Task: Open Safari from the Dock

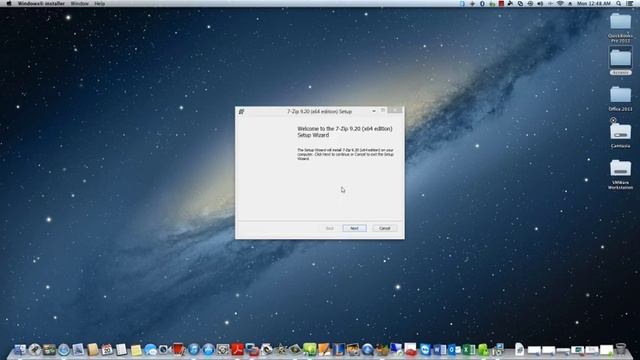Action: tap(63, 349)
